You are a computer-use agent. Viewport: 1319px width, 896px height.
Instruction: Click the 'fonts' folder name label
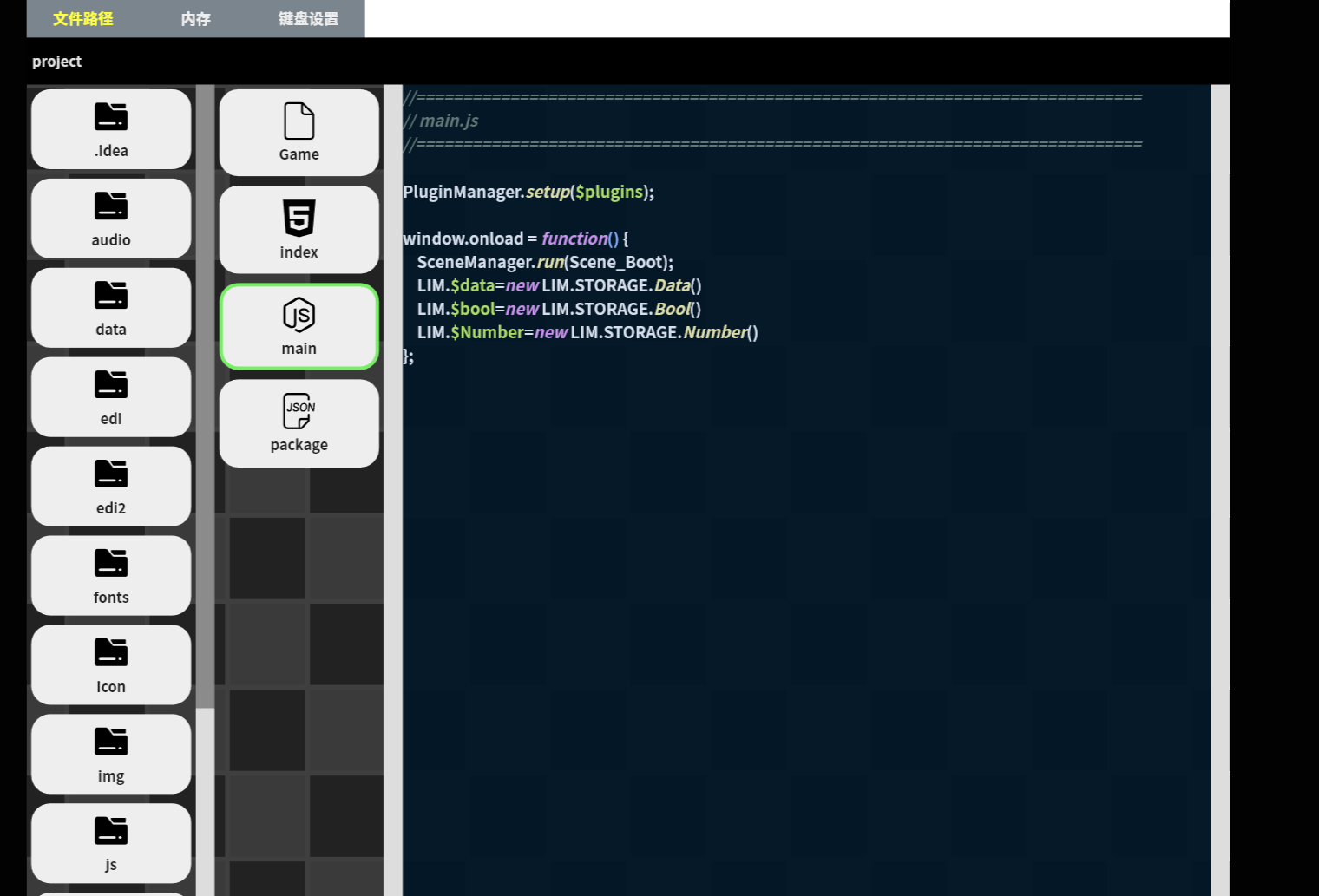(111, 598)
